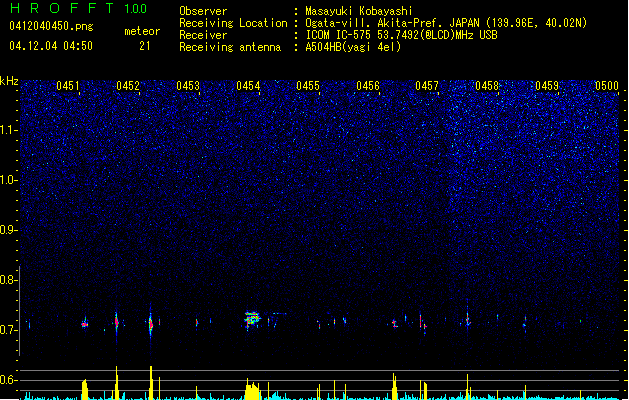Click the 0.8 kHz axis label
Image resolution: width=629 pixels, height=400 pixels.
8,280
